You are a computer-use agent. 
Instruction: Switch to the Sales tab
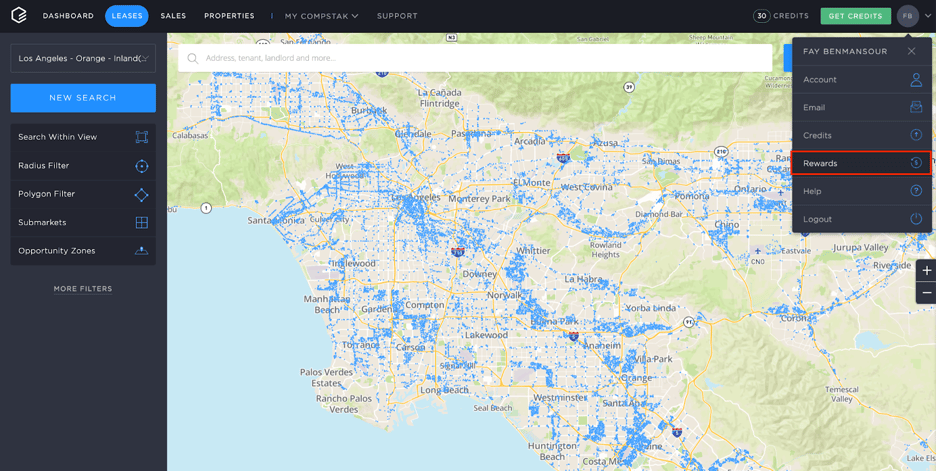coord(173,16)
